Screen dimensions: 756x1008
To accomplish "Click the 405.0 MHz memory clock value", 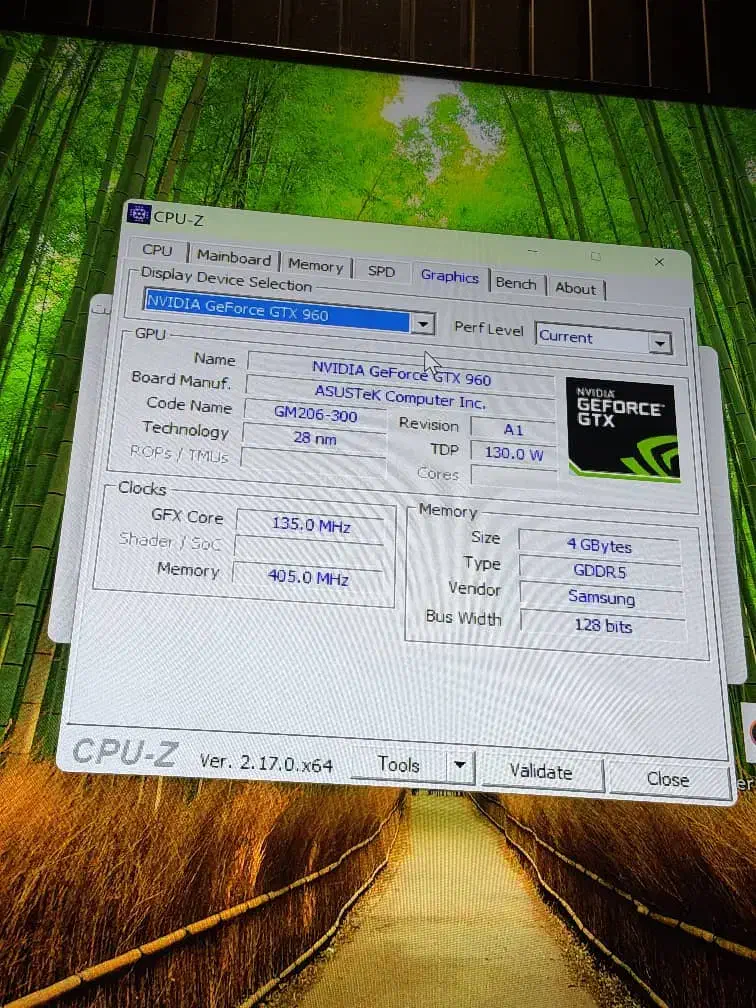I will coord(308,577).
